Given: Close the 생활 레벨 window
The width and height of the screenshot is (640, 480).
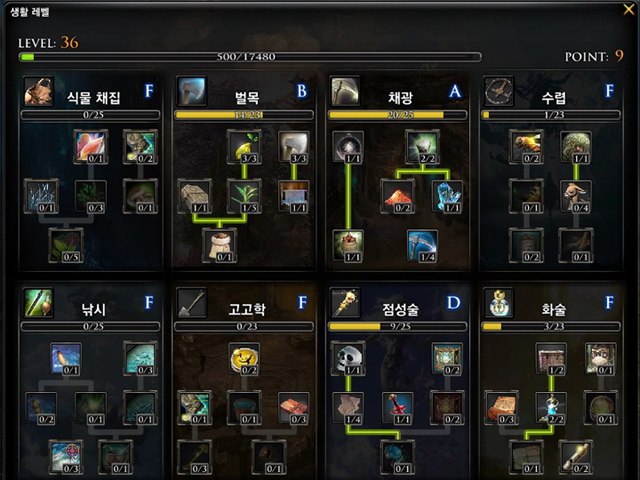Looking at the screenshot, I should [629, 9].
